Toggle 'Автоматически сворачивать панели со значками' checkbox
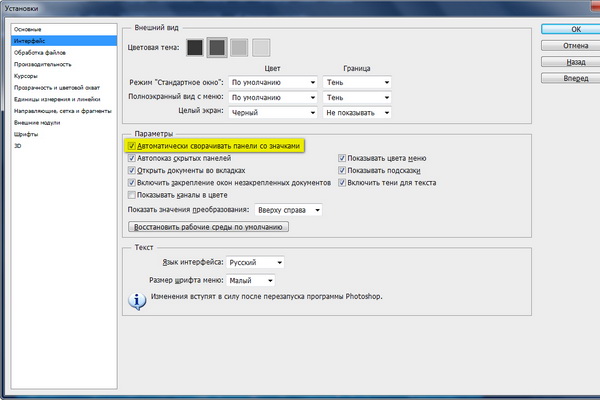The width and height of the screenshot is (600, 400). point(133,146)
